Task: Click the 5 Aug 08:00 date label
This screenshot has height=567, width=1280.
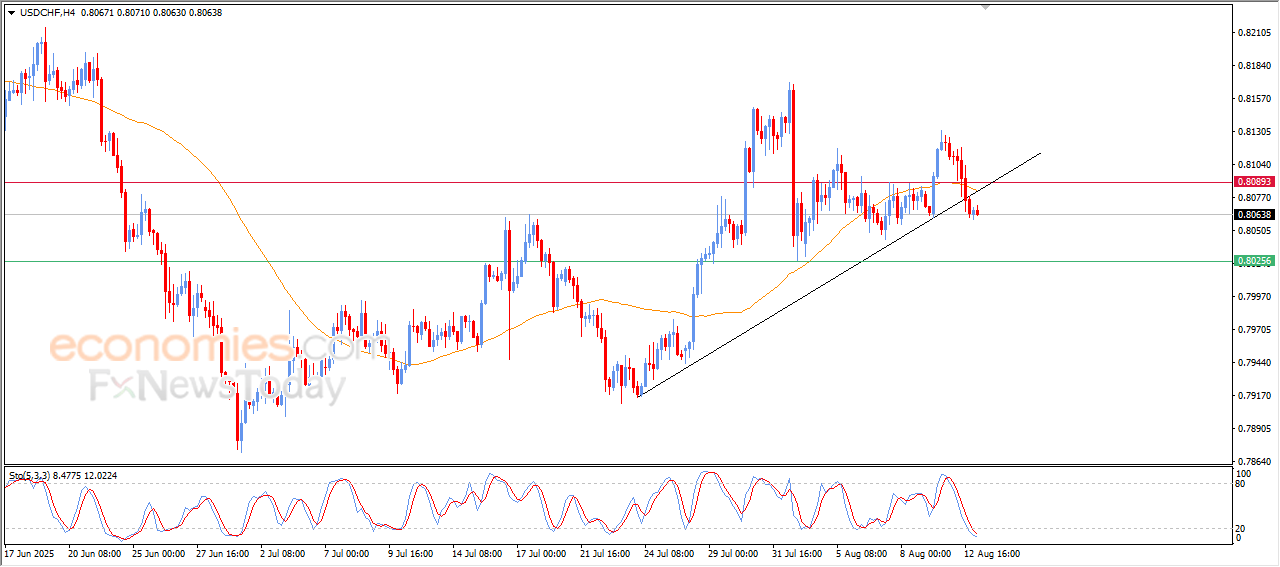Action: tap(863, 552)
